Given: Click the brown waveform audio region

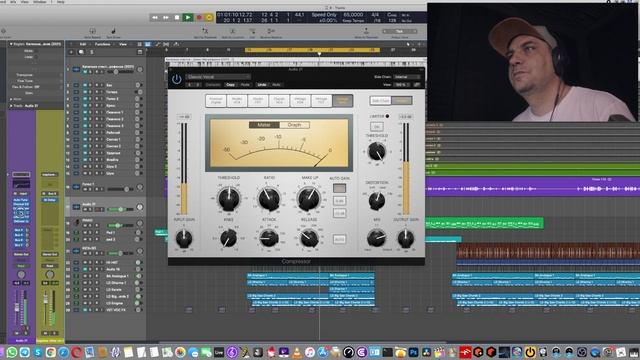Looking at the screenshot, I should tap(548, 251).
